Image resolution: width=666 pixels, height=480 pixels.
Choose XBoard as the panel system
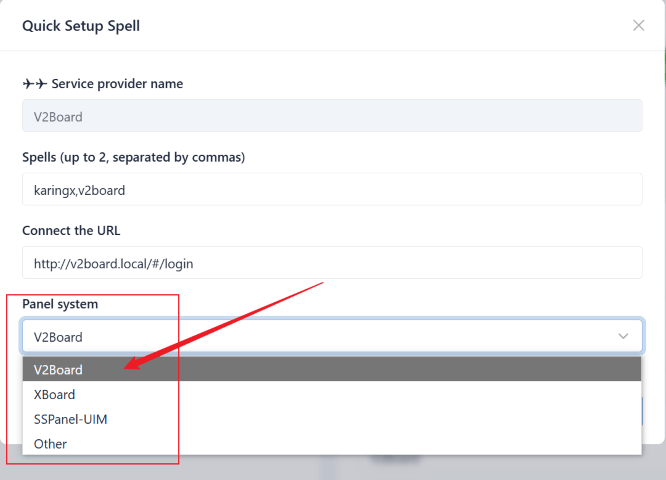(x=54, y=394)
